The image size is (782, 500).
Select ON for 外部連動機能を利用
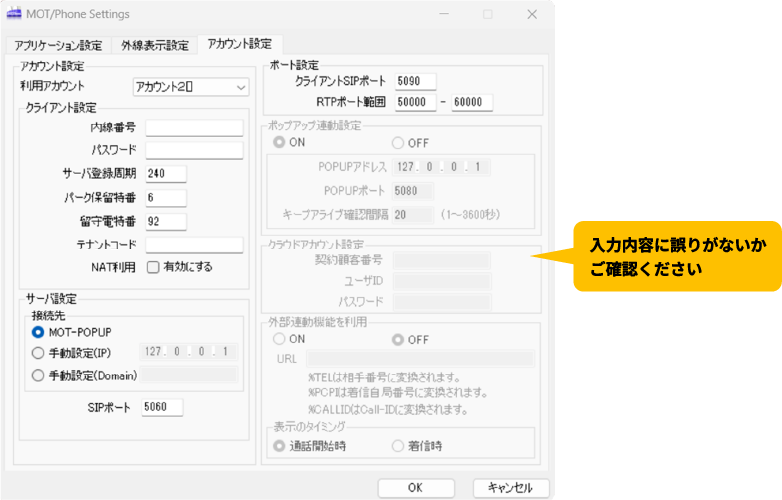279,339
